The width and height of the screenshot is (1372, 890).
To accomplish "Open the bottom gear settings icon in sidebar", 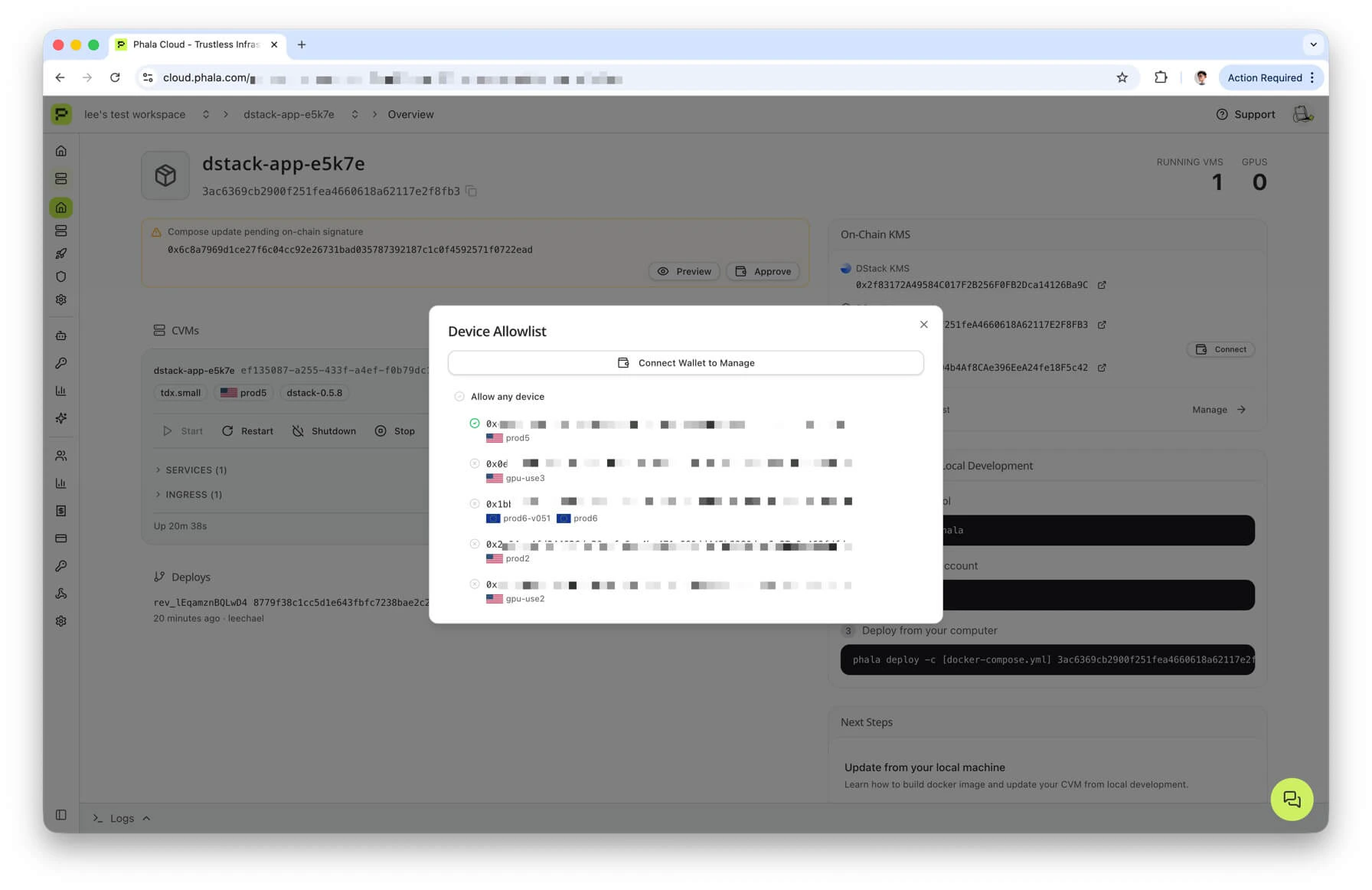I will pos(61,621).
